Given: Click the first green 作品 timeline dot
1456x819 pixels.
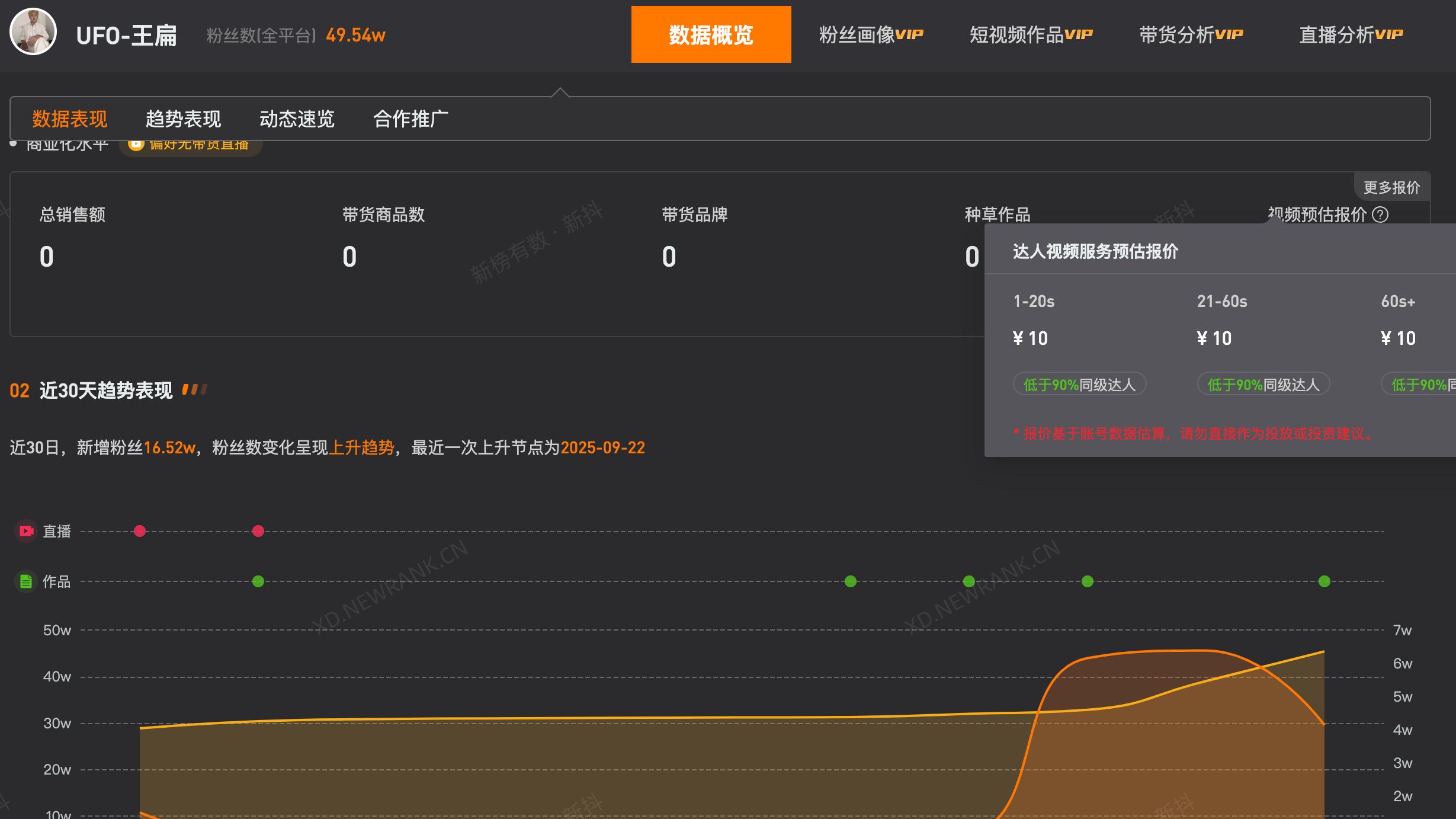Looking at the screenshot, I should click(x=258, y=581).
